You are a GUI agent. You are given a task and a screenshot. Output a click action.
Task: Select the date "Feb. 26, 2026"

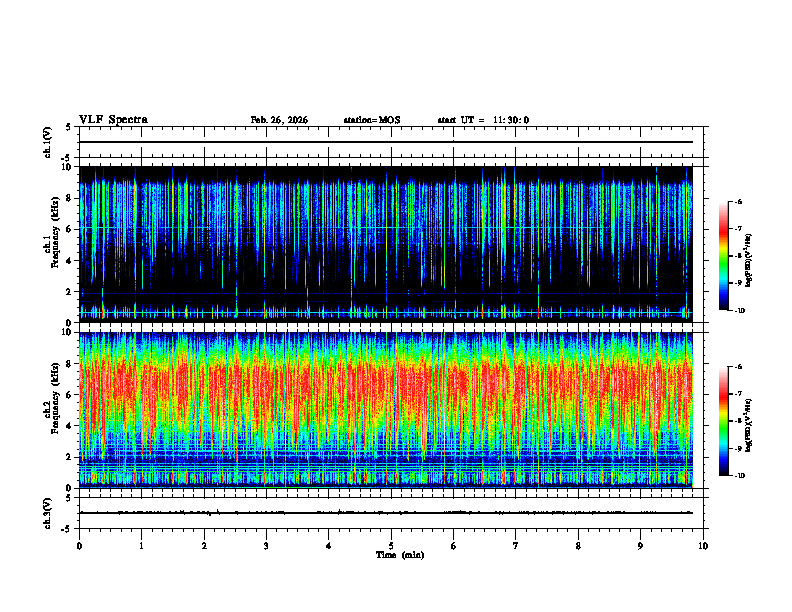click(x=279, y=120)
